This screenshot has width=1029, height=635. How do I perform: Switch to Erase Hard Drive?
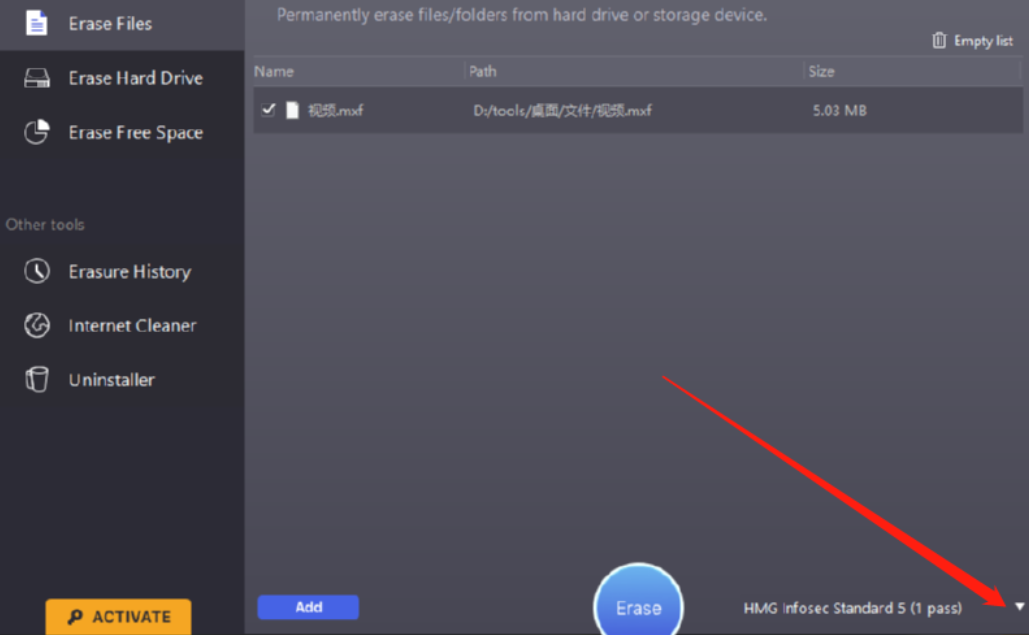[122, 78]
